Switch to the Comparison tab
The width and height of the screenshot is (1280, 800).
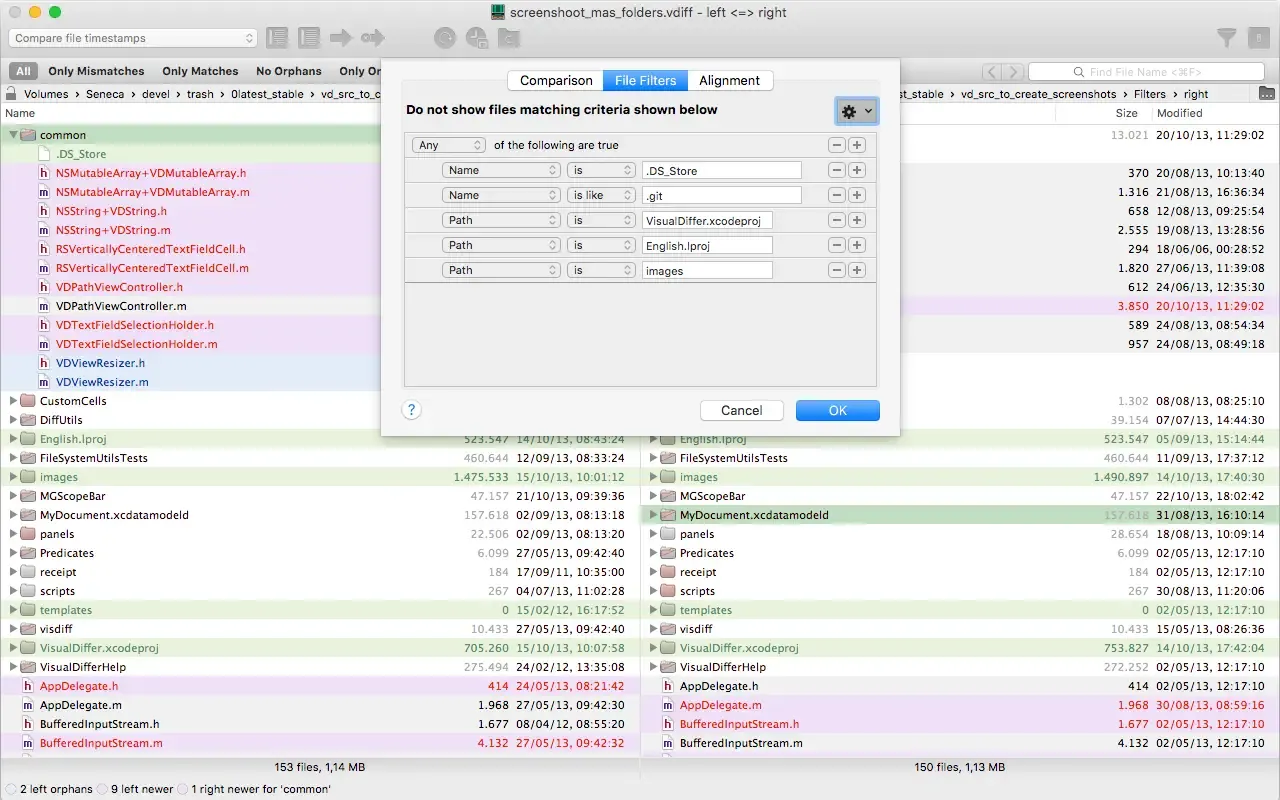coord(555,80)
